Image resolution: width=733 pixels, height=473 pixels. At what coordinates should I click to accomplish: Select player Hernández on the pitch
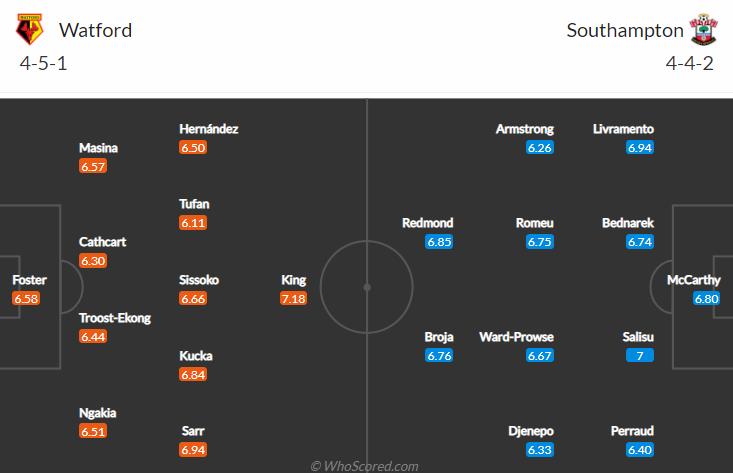pos(209,129)
